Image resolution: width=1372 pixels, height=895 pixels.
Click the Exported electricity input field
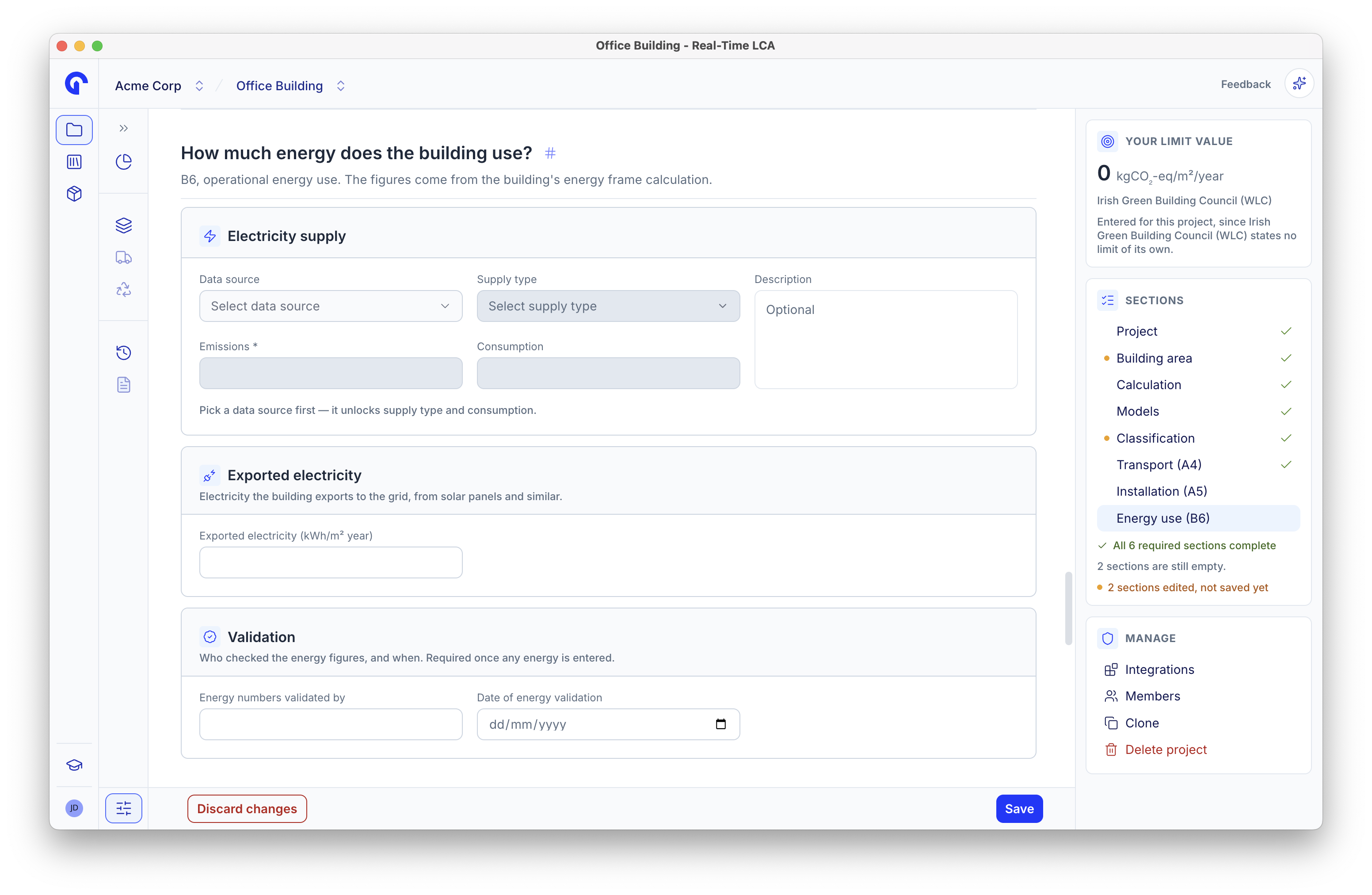[331, 562]
